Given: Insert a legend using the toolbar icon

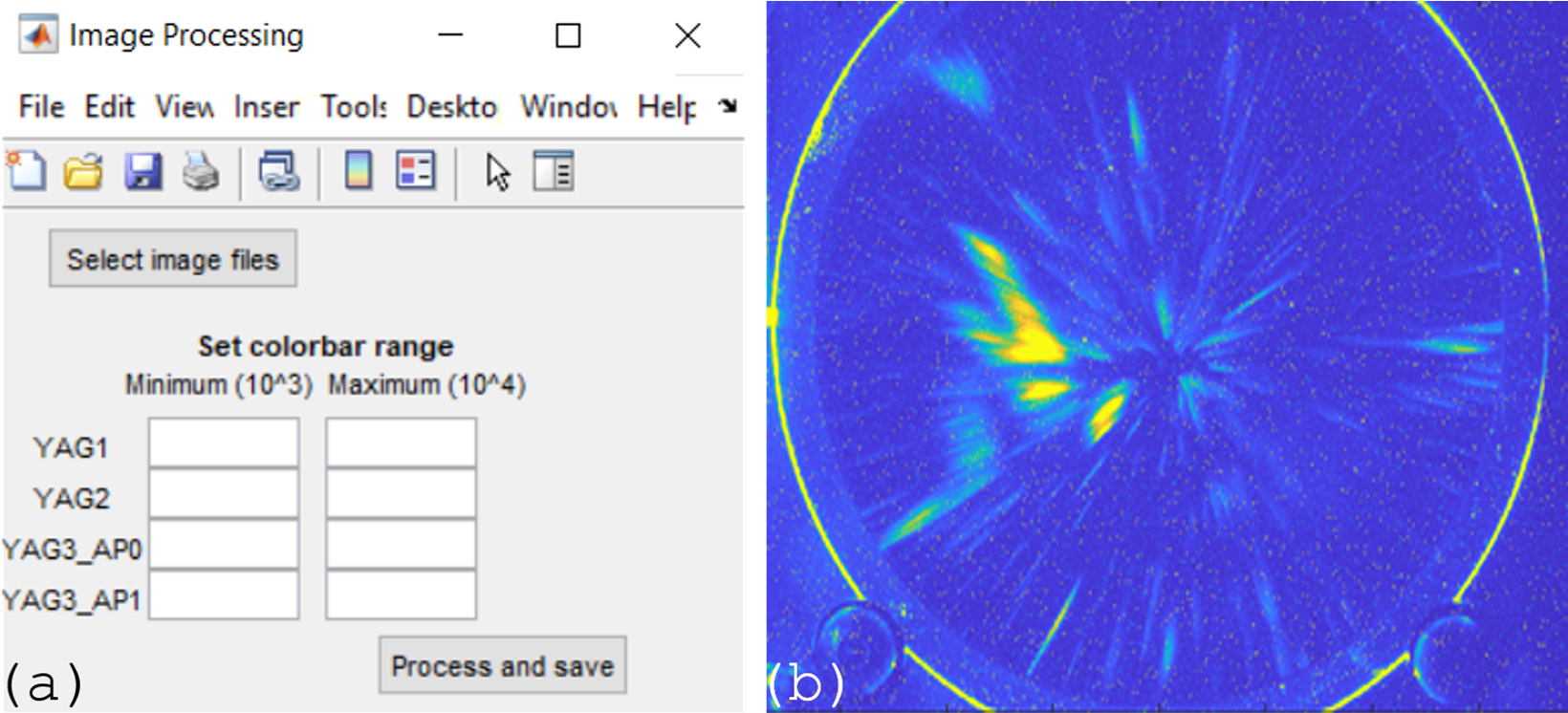Looking at the screenshot, I should [x=416, y=172].
